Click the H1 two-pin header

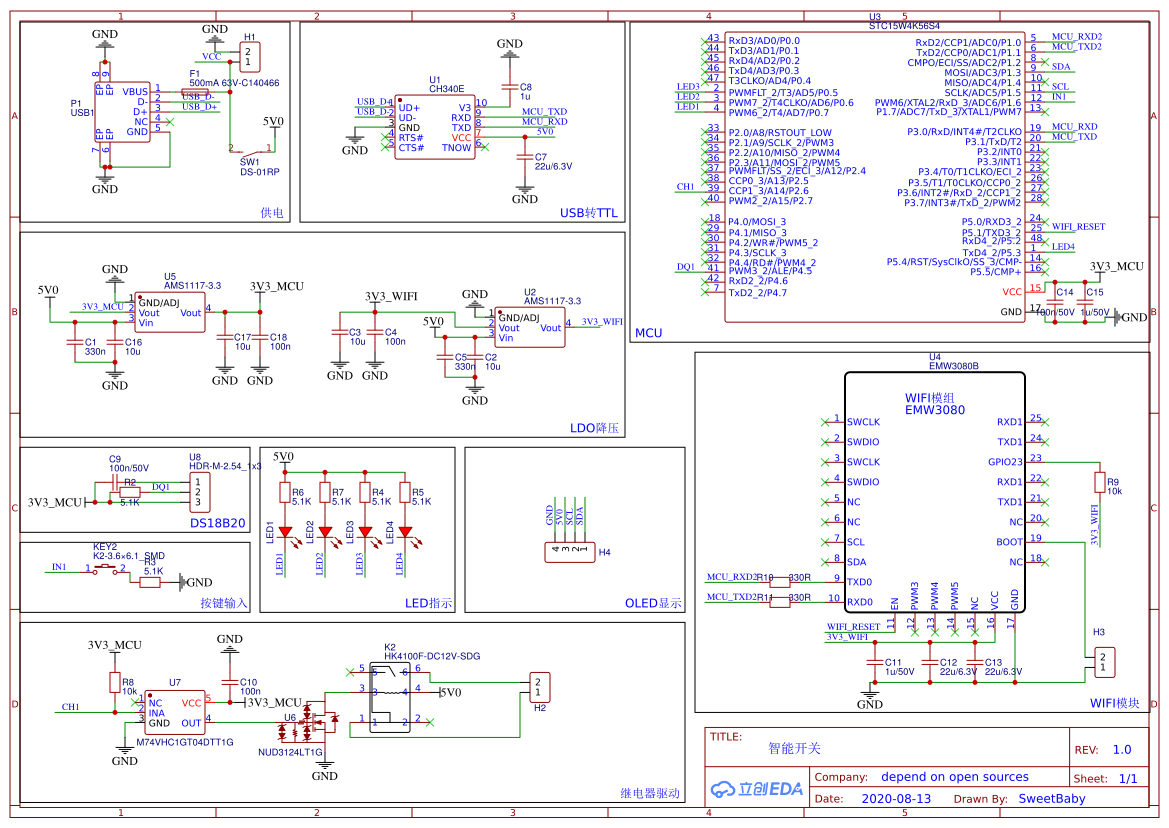point(249,57)
